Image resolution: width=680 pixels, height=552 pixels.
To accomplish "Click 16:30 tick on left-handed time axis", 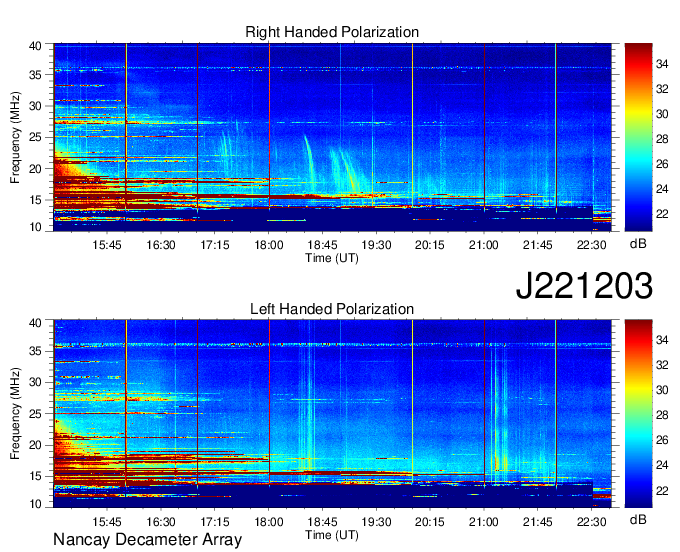I will [x=161, y=522].
